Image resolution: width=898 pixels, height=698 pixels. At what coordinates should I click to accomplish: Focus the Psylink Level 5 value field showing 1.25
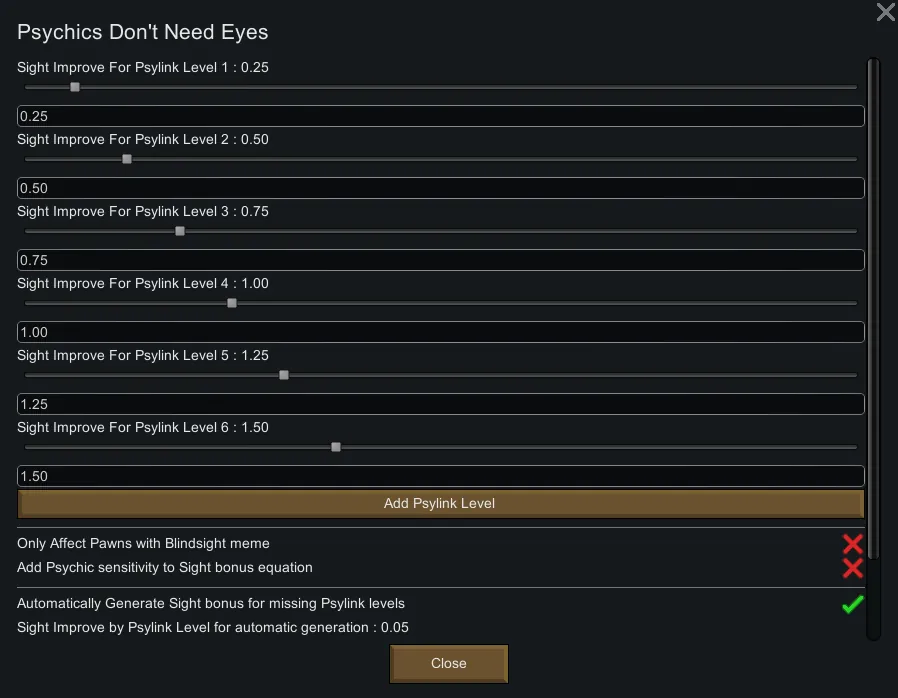(x=440, y=404)
